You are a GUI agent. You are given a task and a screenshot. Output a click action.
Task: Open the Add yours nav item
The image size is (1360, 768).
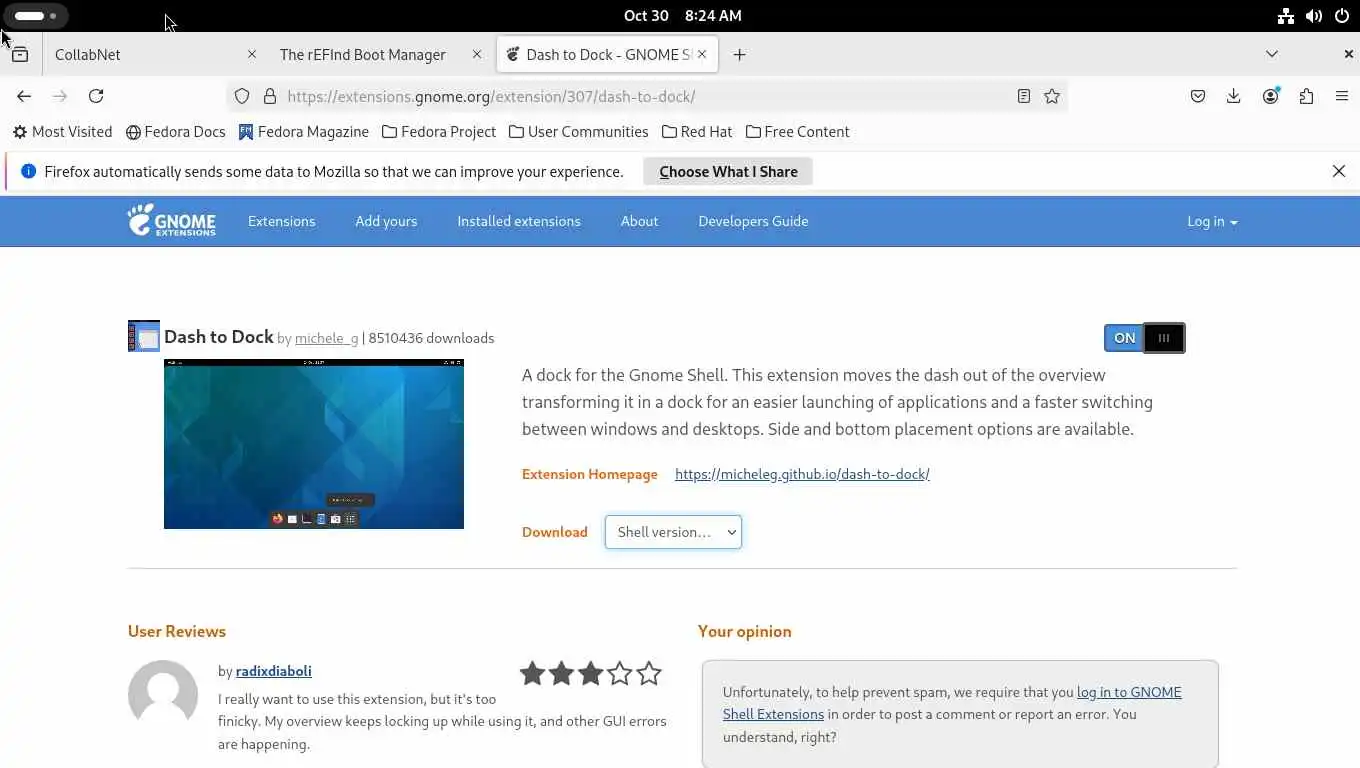pos(386,221)
